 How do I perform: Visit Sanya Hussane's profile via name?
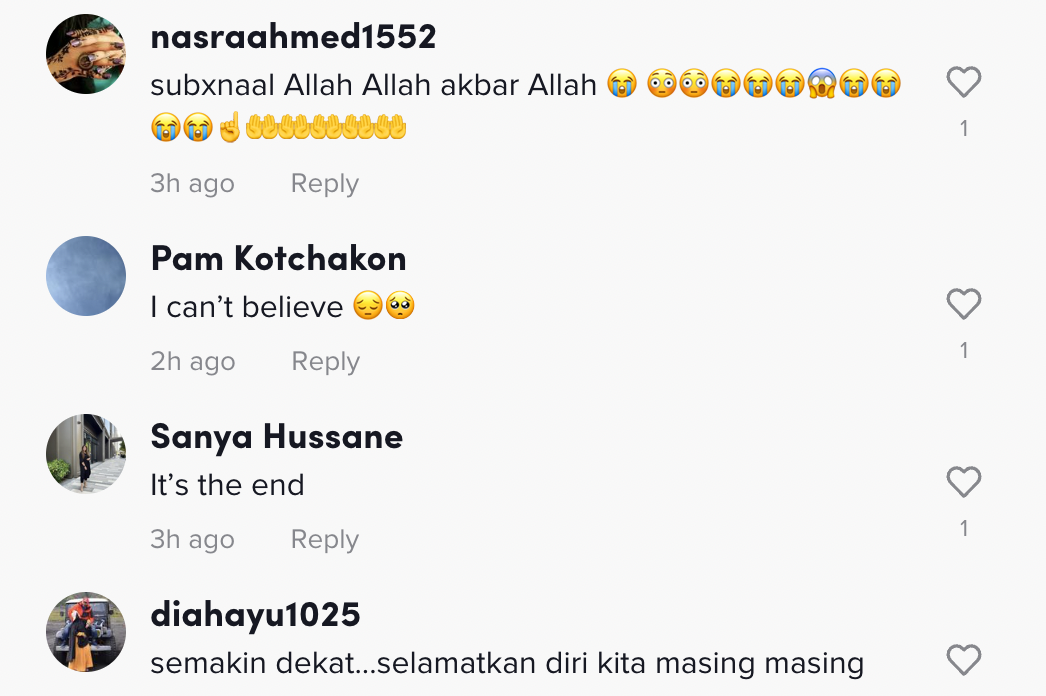pyautogui.click(x=277, y=437)
